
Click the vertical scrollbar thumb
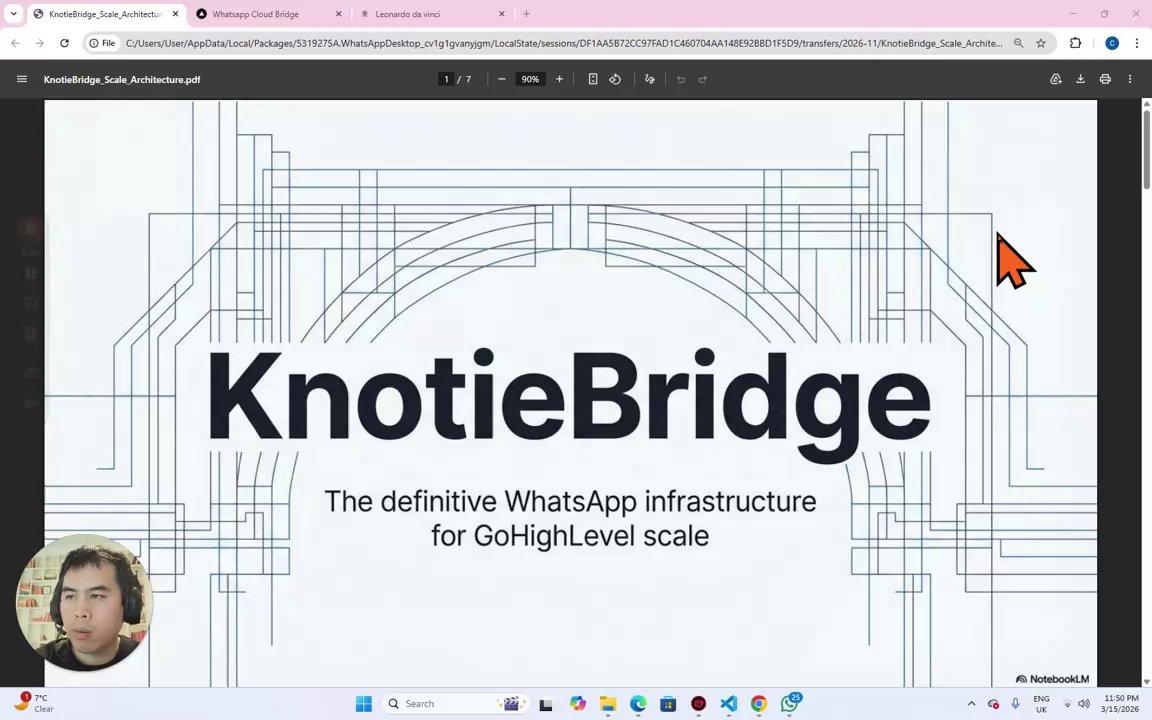(1146, 150)
